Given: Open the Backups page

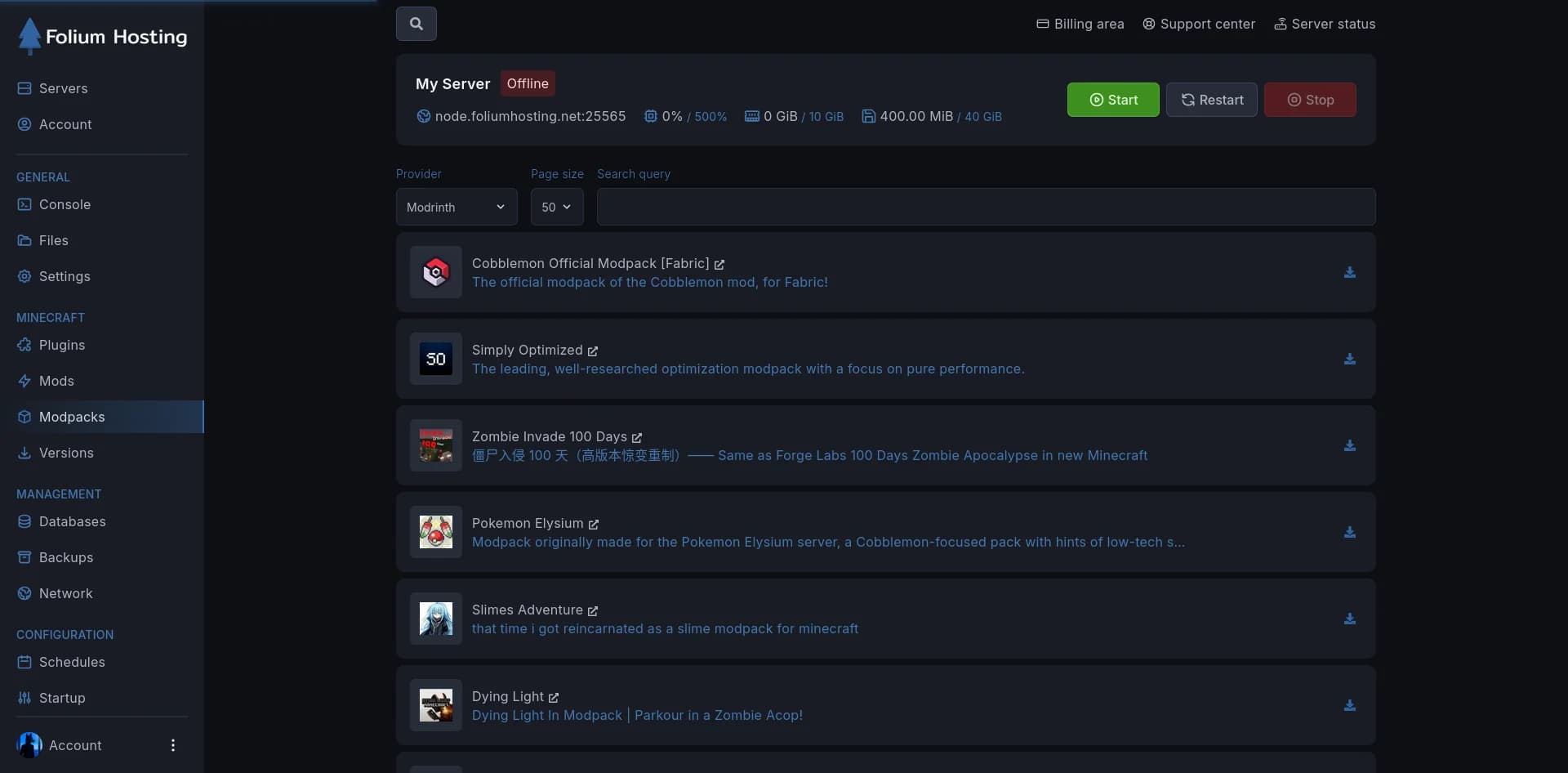Looking at the screenshot, I should click(102, 557).
